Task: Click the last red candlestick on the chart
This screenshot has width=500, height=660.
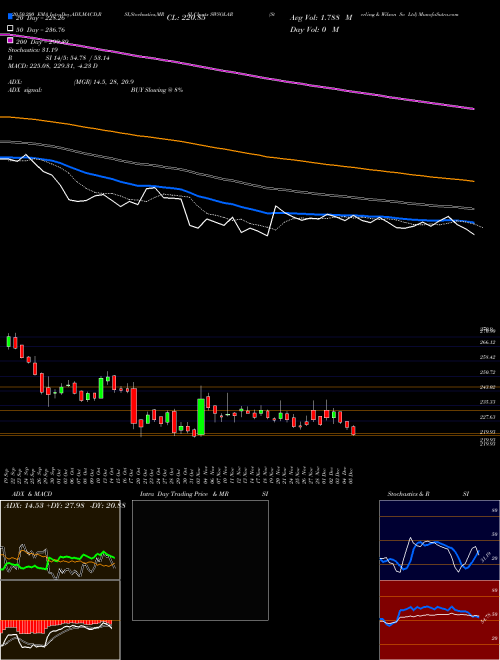Action: coord(354,431)
